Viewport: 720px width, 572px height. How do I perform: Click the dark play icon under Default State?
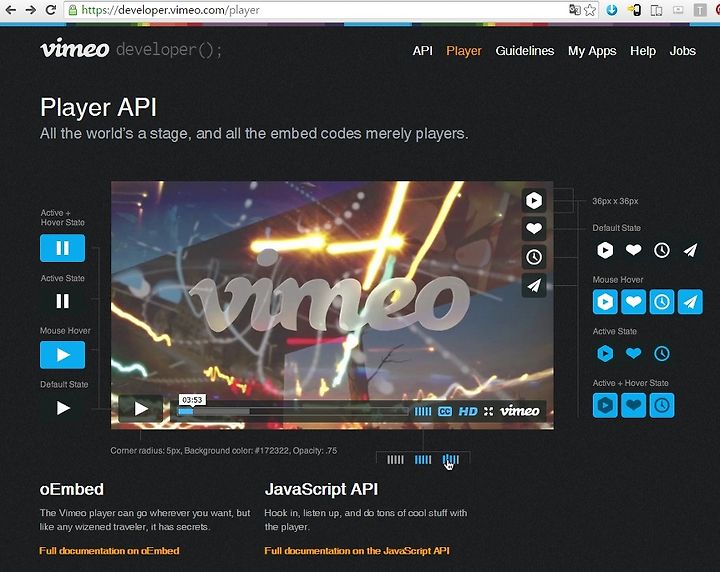coord(63,408)
